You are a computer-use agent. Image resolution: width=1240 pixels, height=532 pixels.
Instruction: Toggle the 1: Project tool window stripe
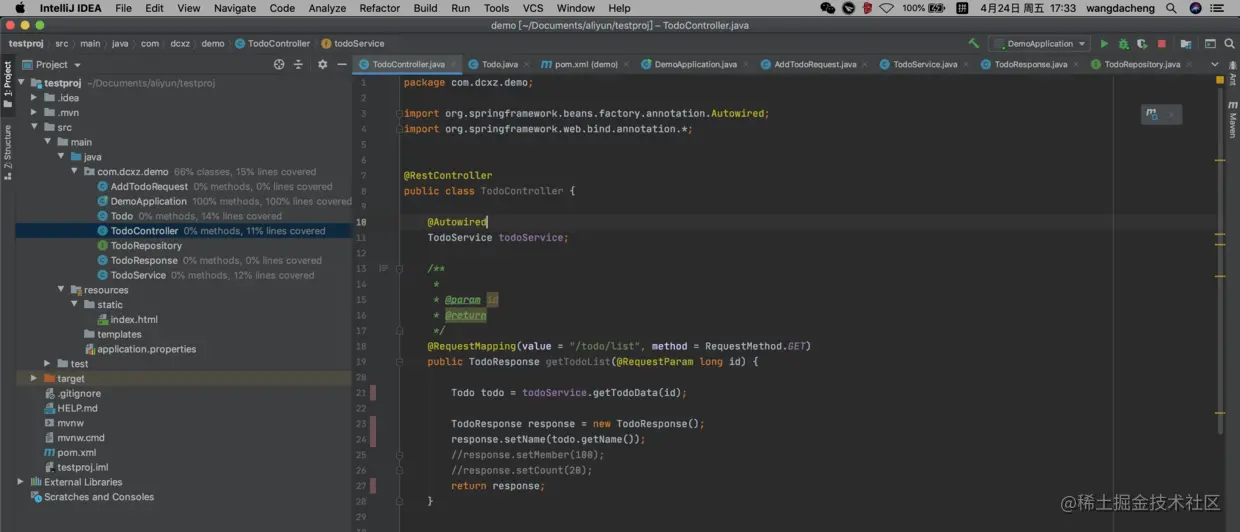7,85
